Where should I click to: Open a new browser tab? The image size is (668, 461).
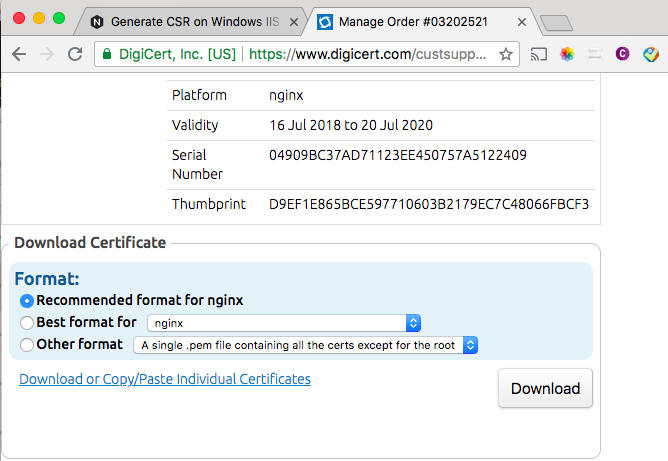[554, 22]
